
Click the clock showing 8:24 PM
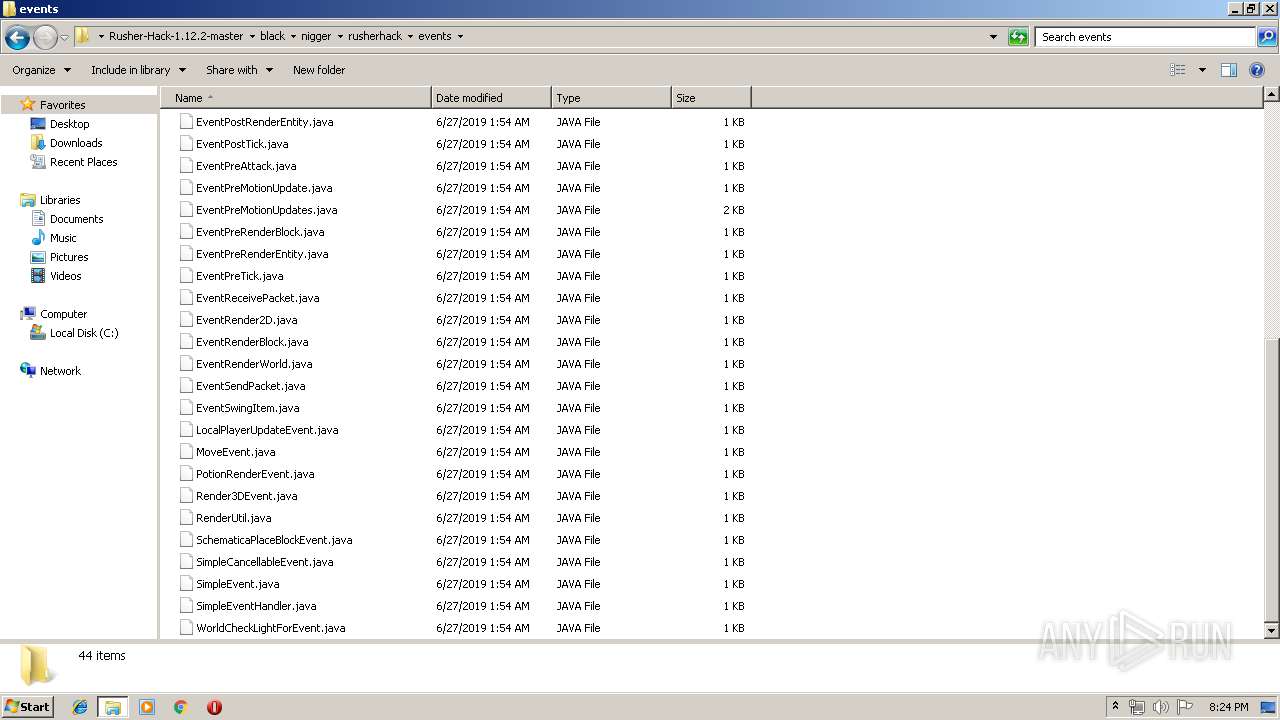tap(1228, 707)
